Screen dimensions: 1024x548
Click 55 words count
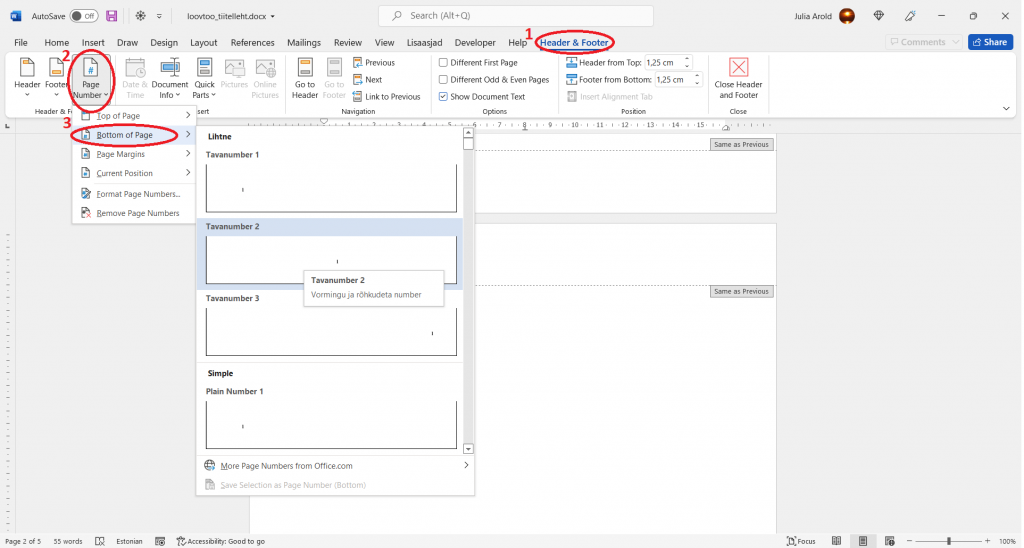68,541
